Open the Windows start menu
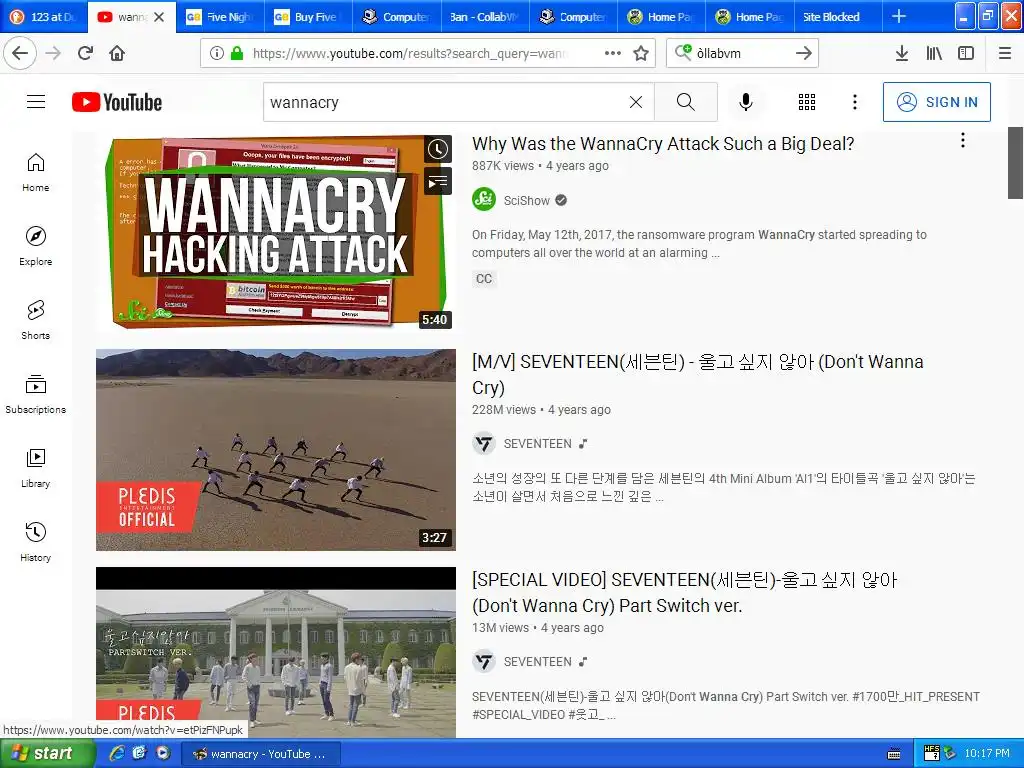 47,754
